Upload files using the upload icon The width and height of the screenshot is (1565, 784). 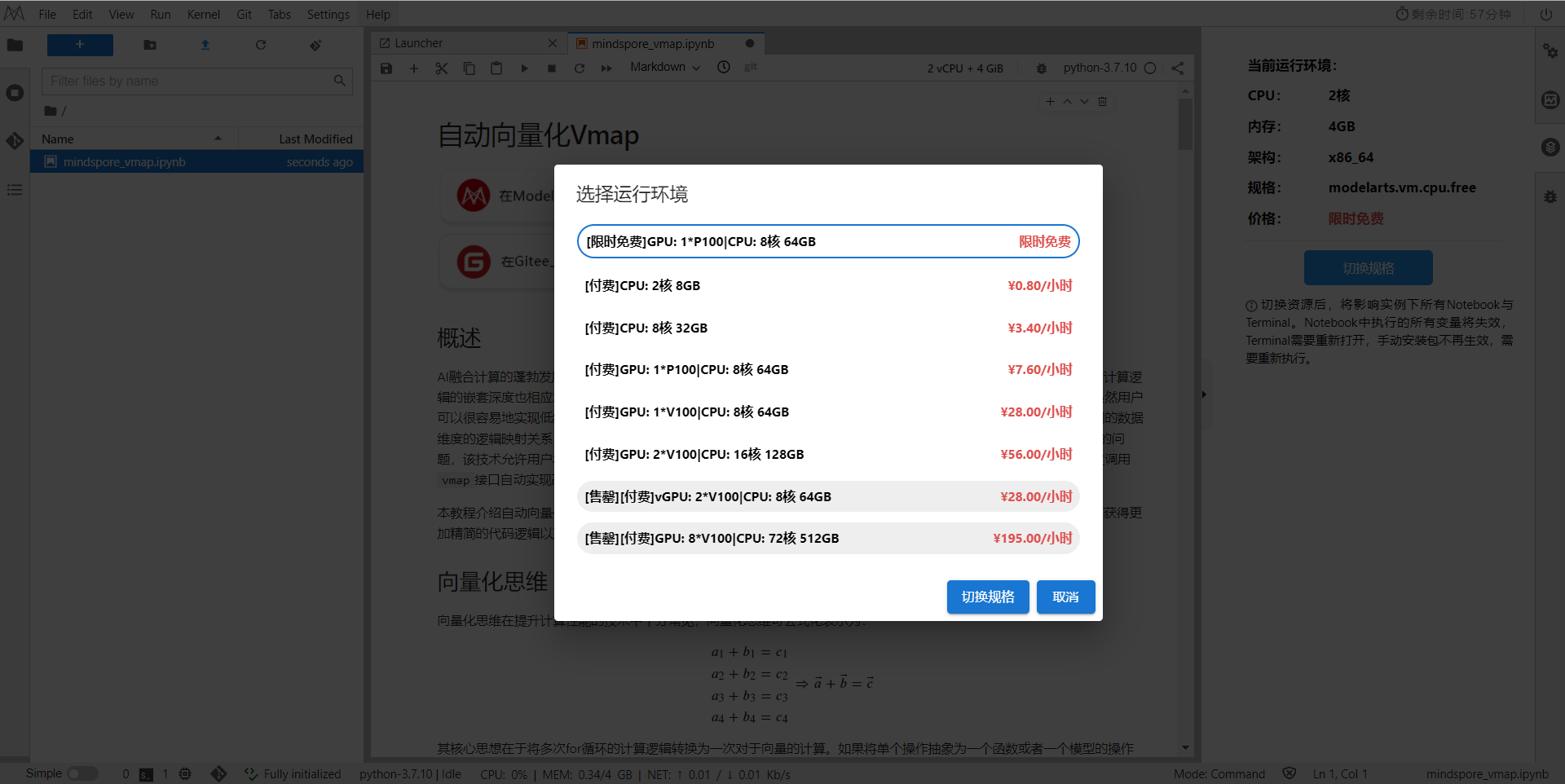tap(205, 45)
